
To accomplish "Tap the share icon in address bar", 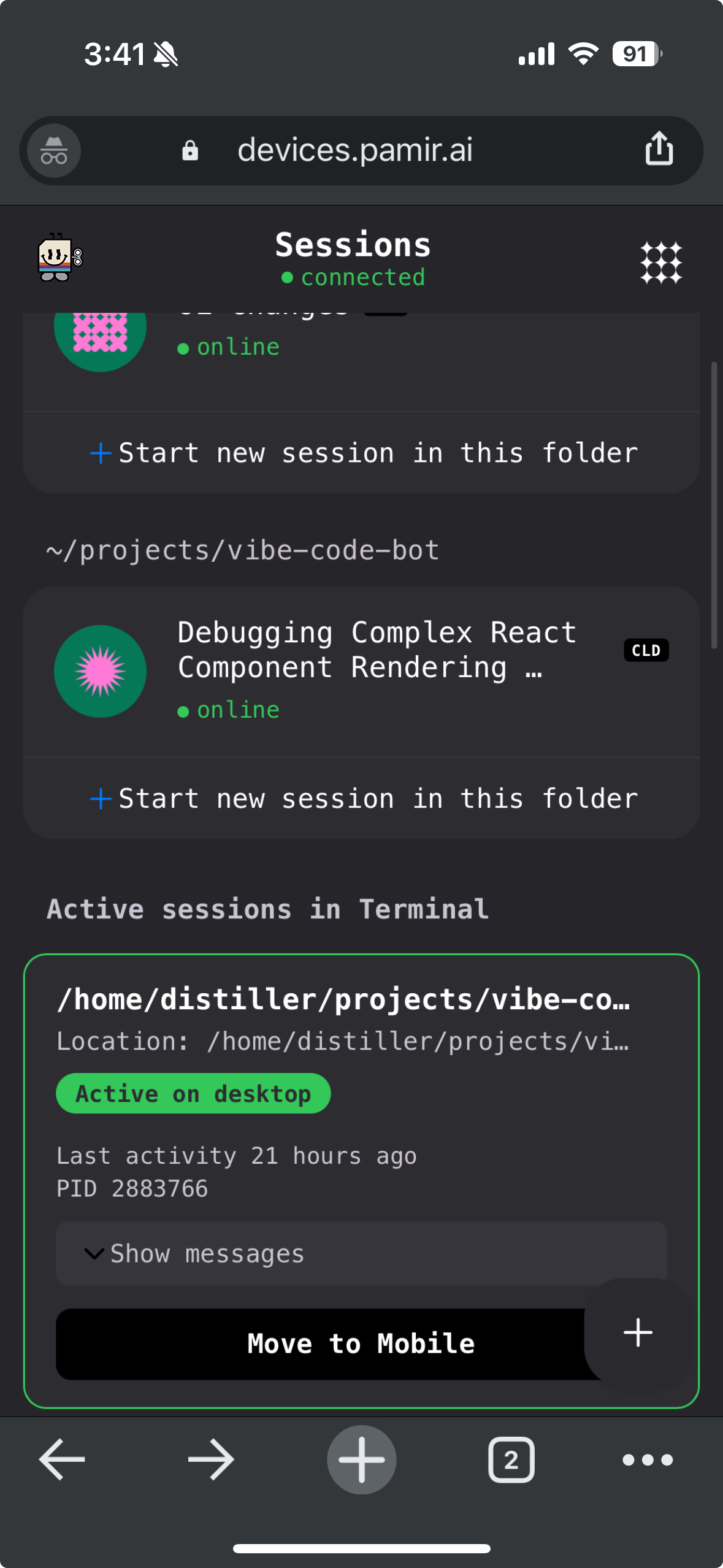I will [659, 149].
